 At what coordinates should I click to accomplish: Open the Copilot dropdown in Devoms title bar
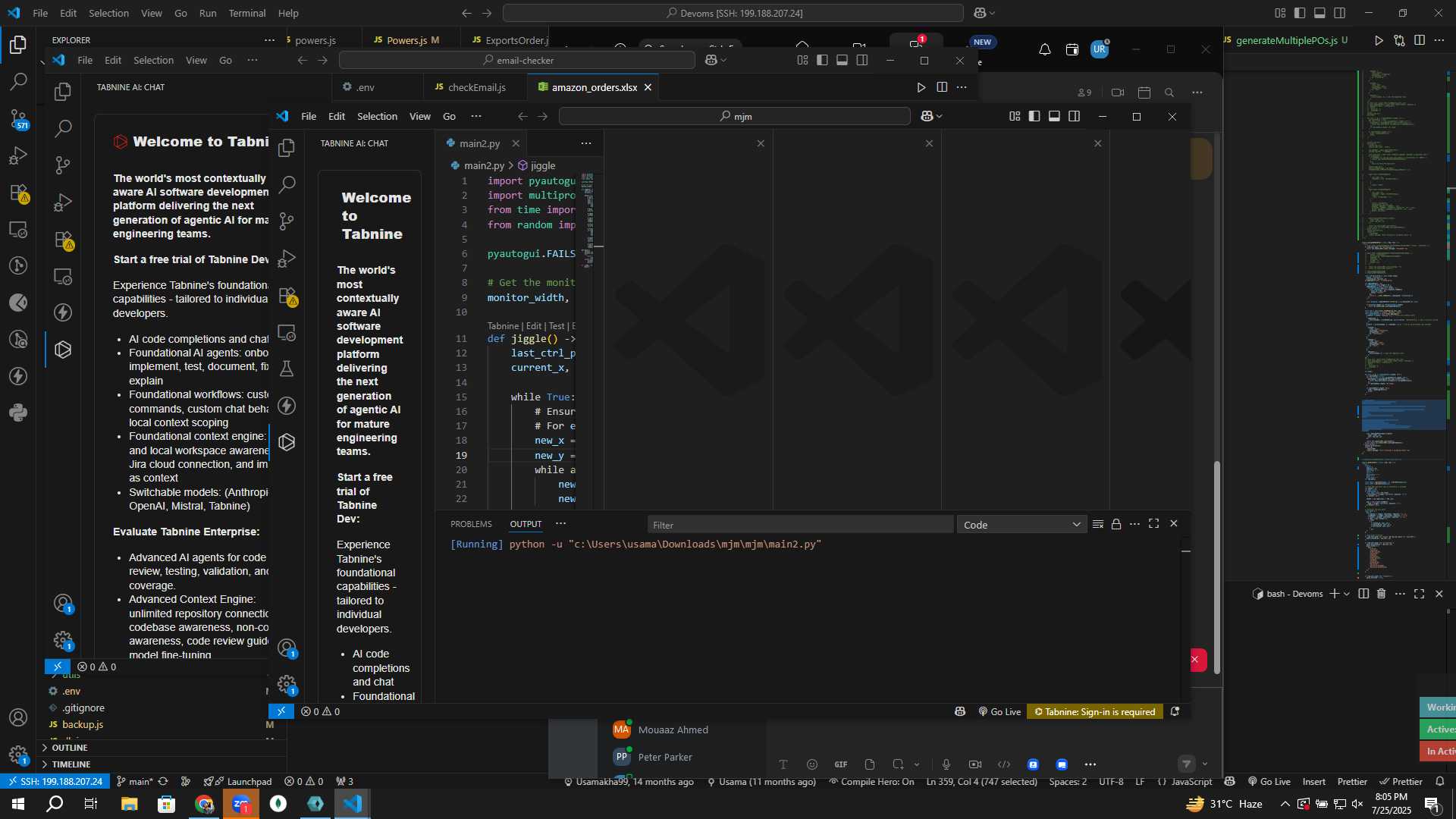[984, 13]
